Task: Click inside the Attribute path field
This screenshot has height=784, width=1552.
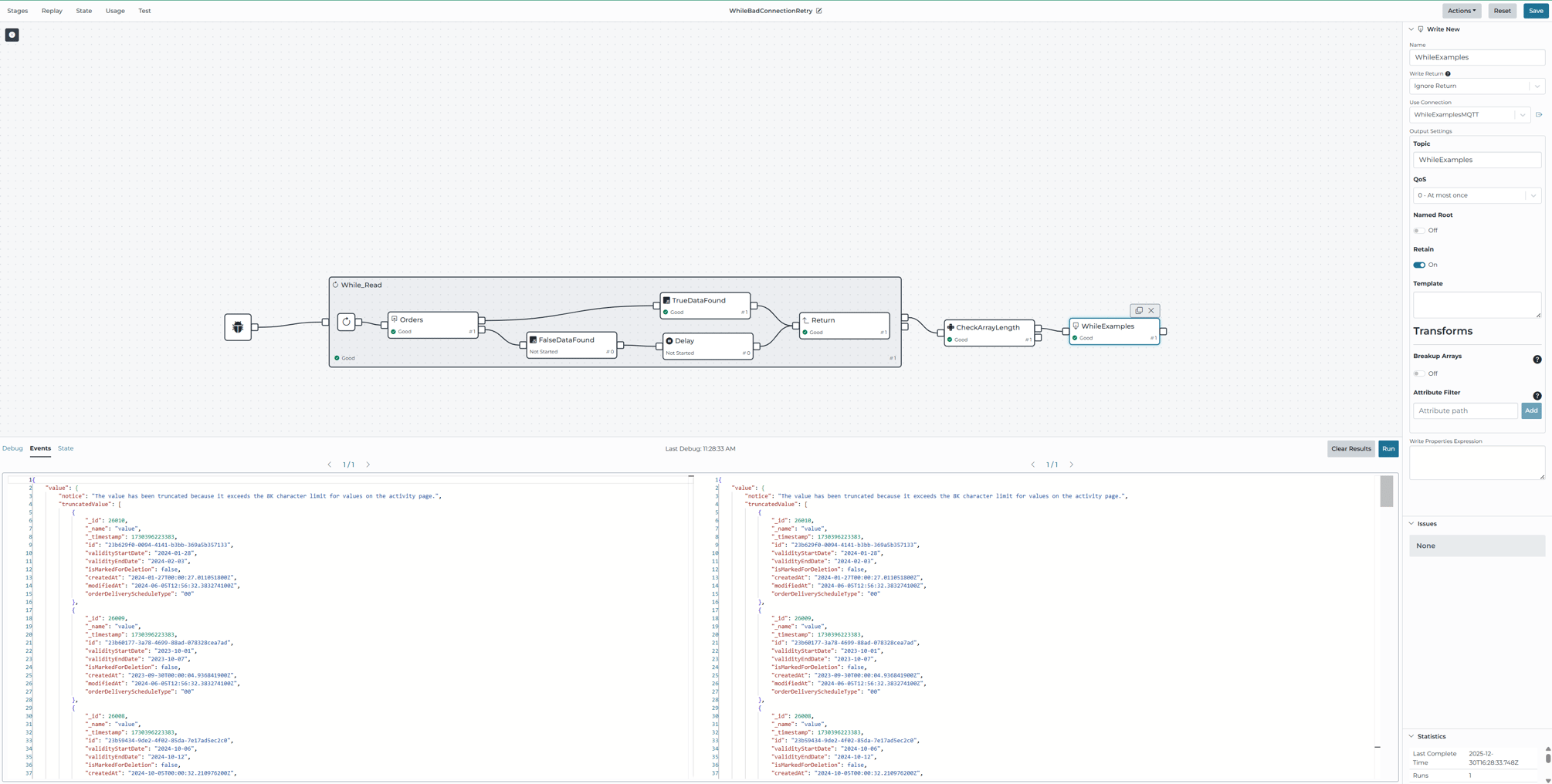Action: [1464, 411]
